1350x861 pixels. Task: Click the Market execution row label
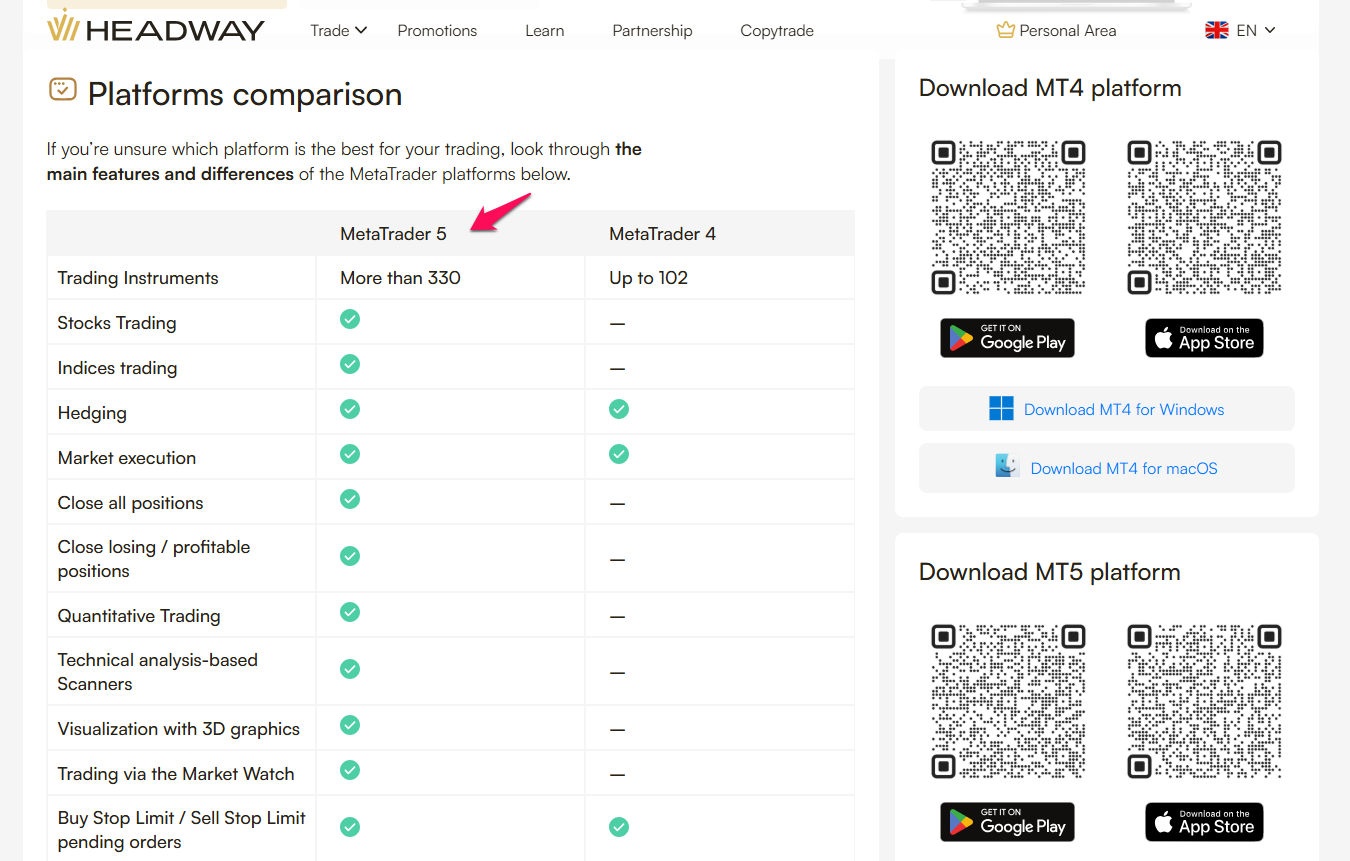point(127,458)
